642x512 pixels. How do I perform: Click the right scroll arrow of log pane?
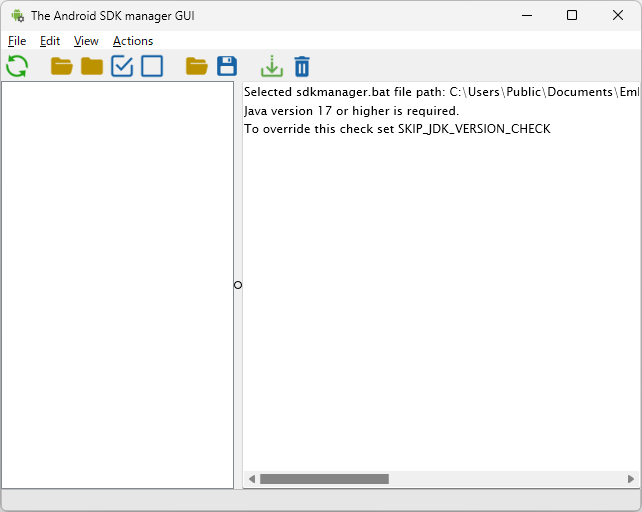coord(631,479)
